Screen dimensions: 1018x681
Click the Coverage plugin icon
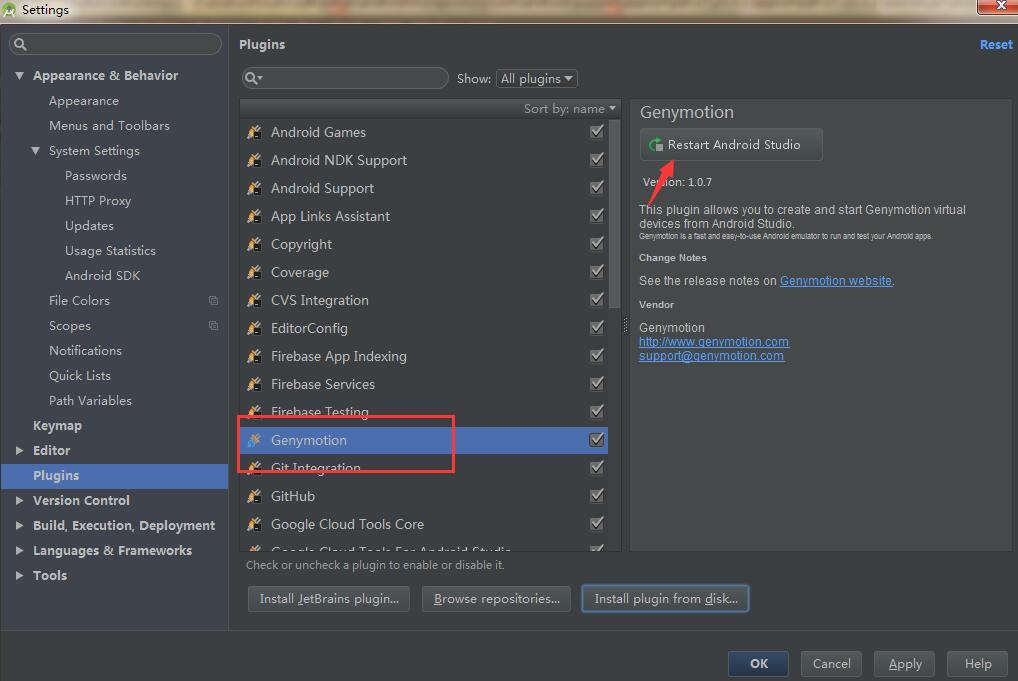[254, 272]
